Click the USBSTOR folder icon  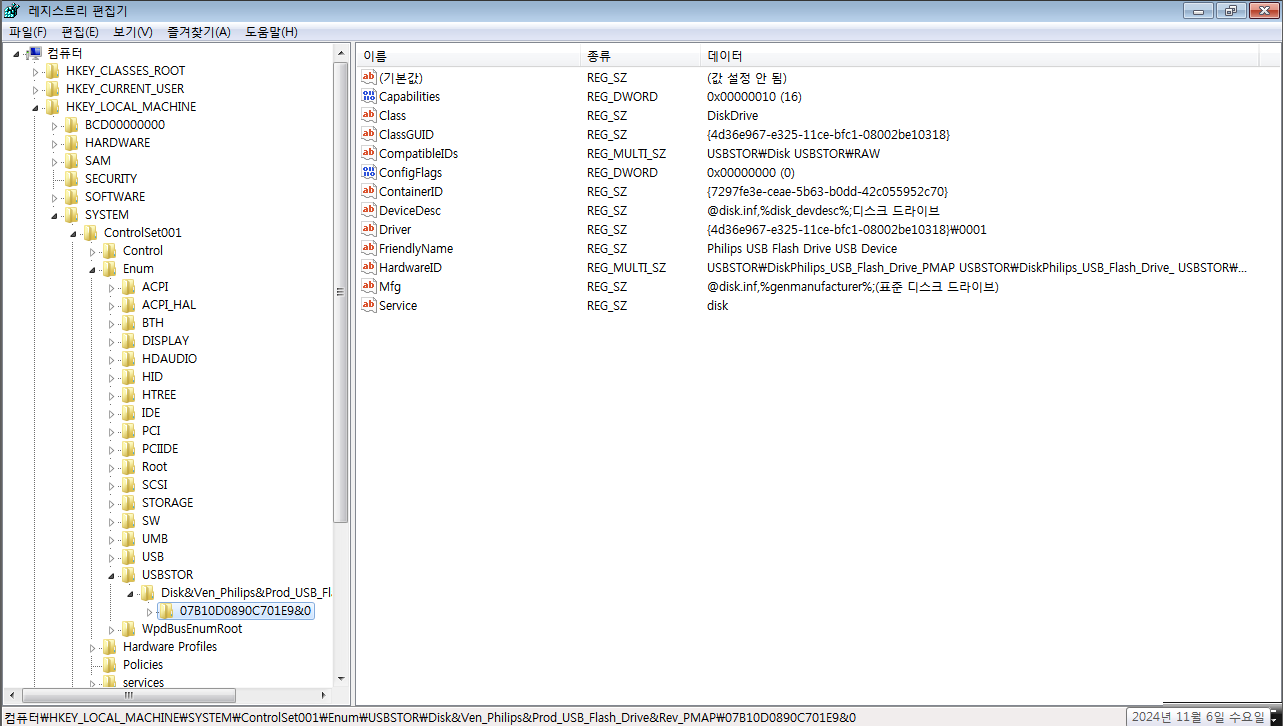[x=129, y=575]
